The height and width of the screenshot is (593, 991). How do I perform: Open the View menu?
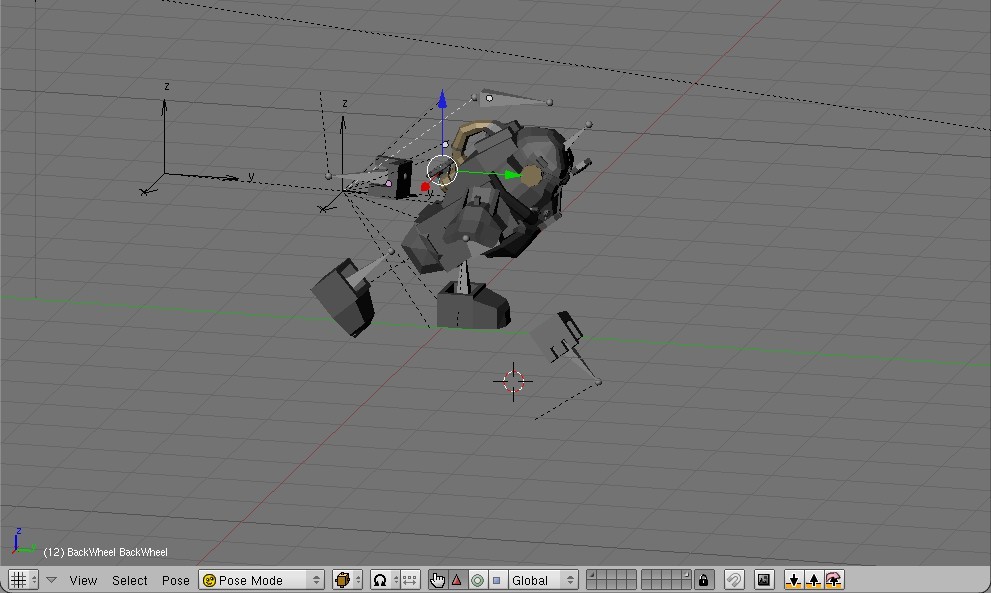tap(83, 580)
